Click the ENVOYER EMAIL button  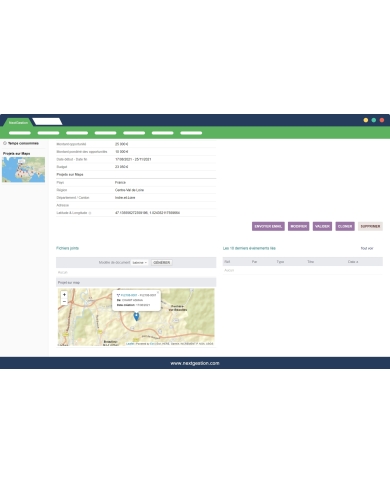click(268, 226)
